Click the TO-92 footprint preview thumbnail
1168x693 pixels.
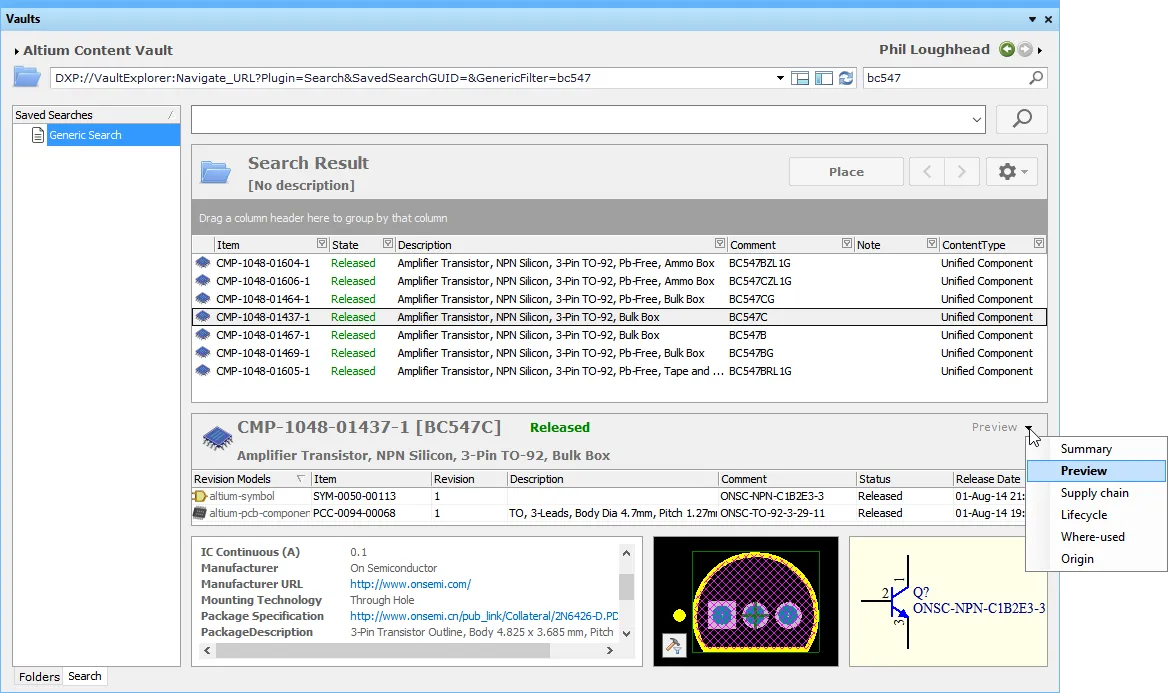pos(746,601)
